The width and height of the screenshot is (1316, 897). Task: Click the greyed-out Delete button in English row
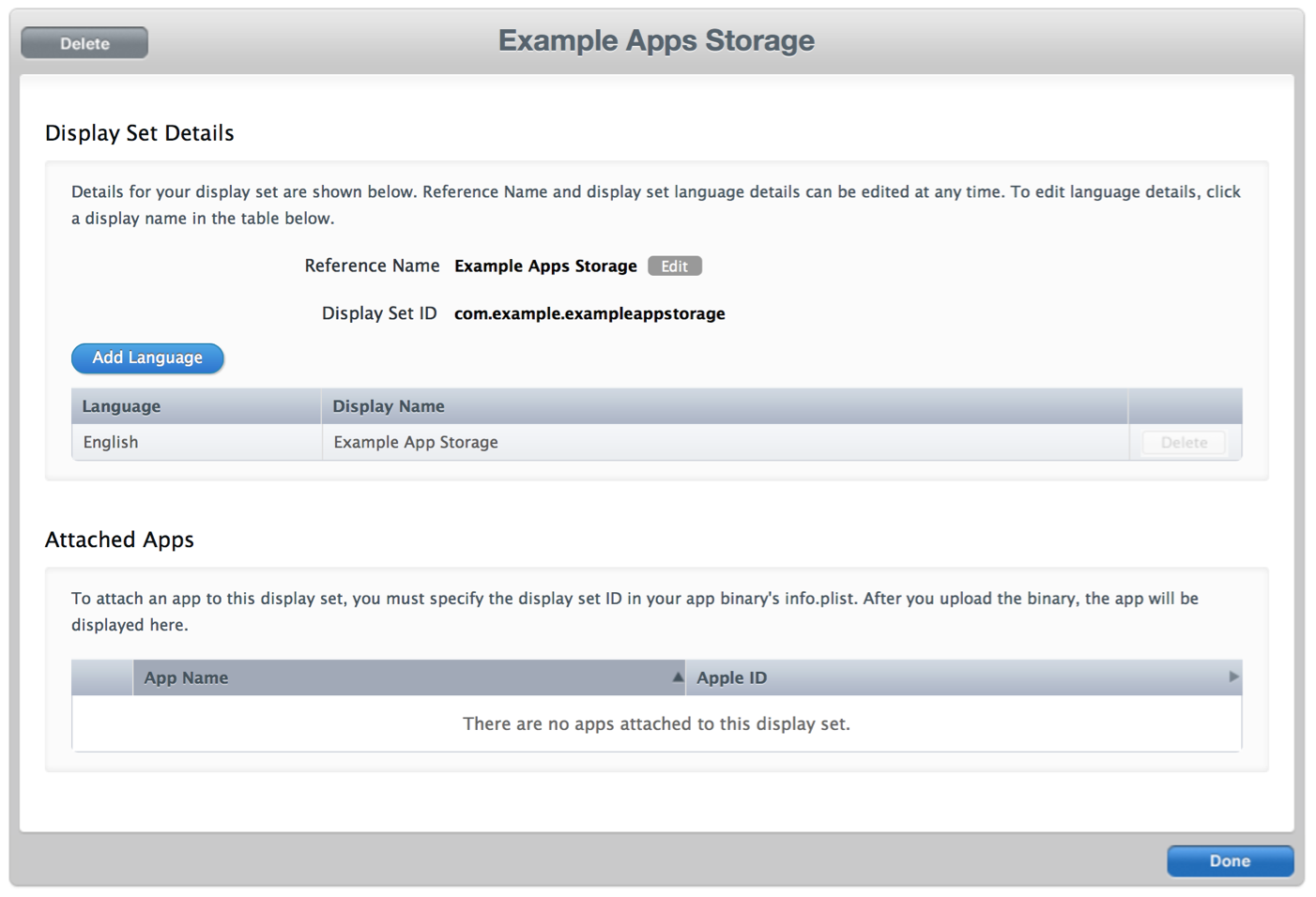click(1183, 442)
